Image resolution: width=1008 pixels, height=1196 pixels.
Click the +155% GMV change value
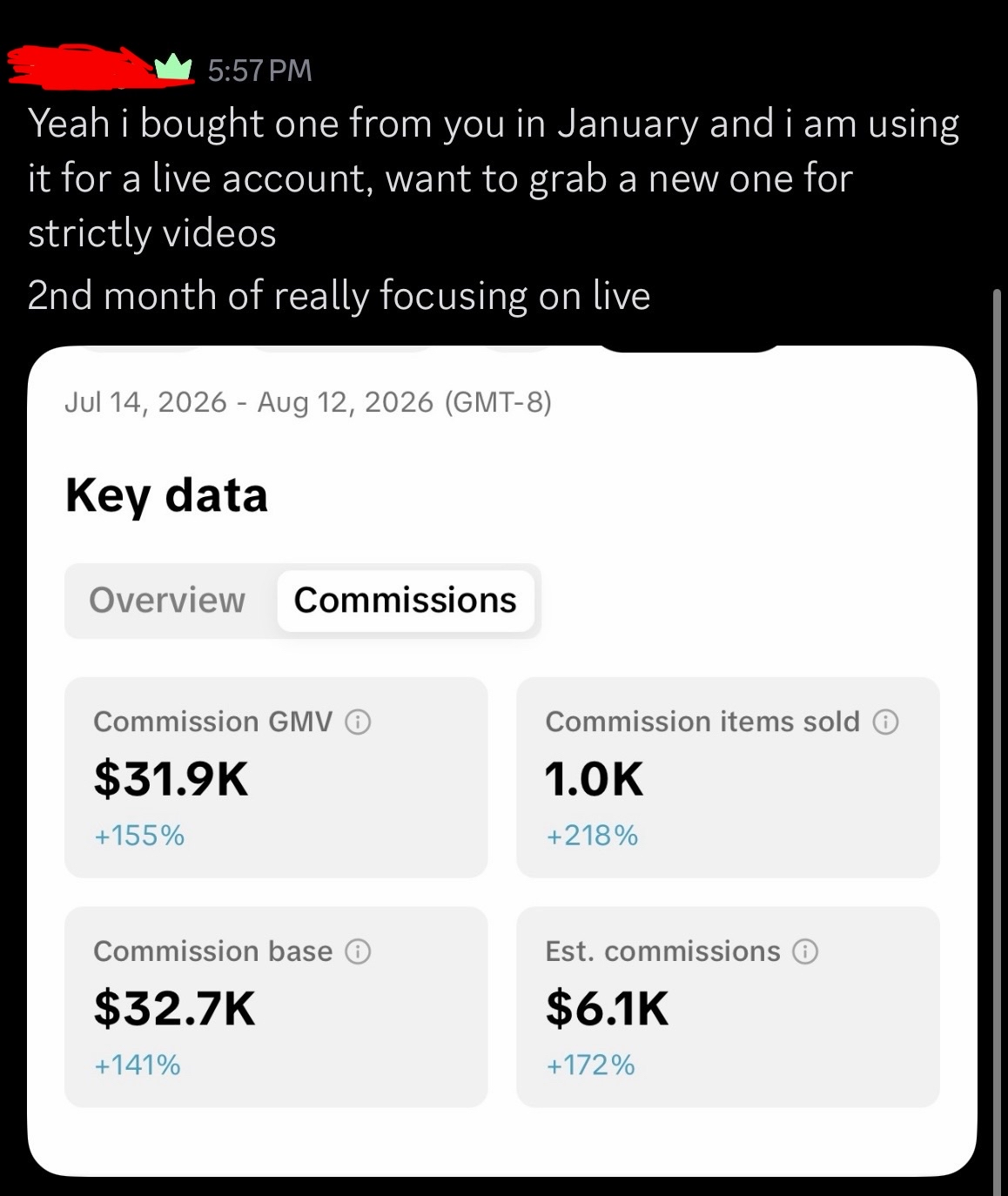139,836
